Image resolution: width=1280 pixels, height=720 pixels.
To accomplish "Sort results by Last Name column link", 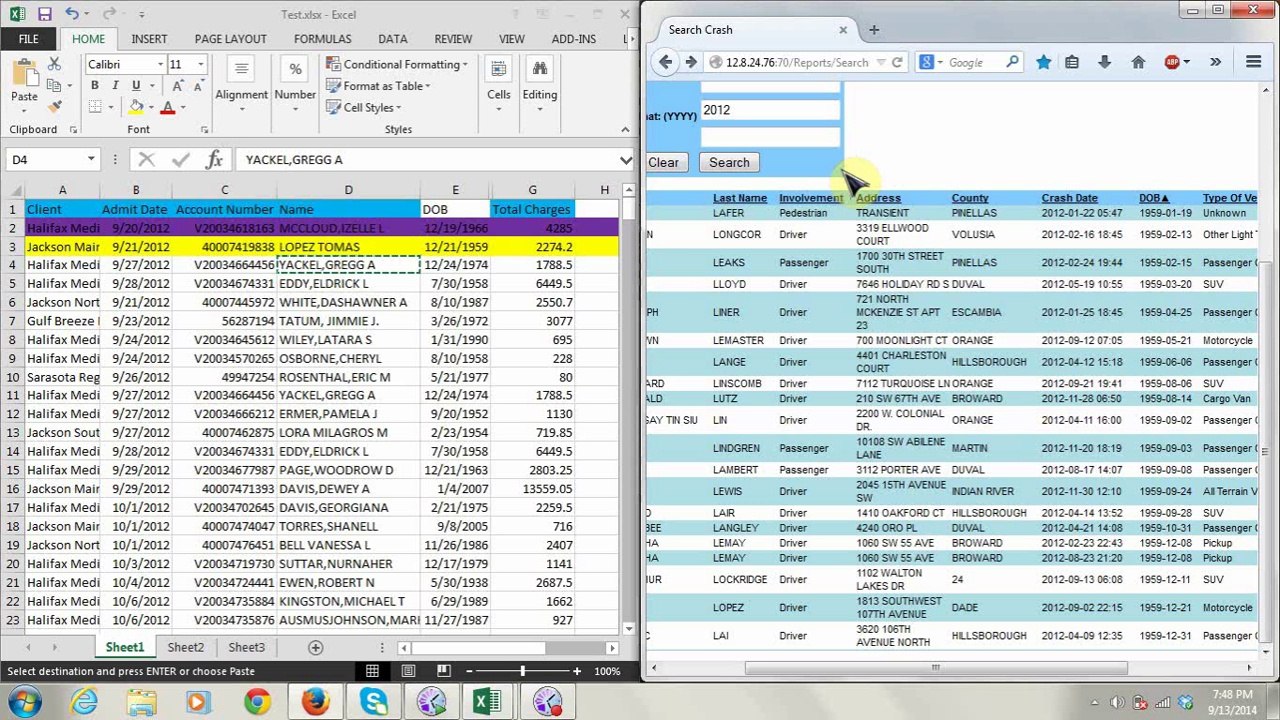I will (740, 198).
